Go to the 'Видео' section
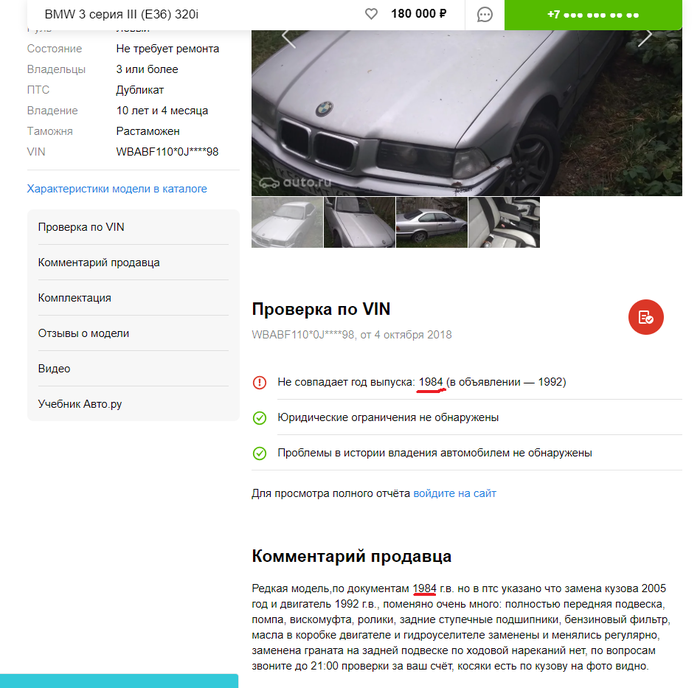The width and height of the screenshot is (700, 688). (133, 368)
